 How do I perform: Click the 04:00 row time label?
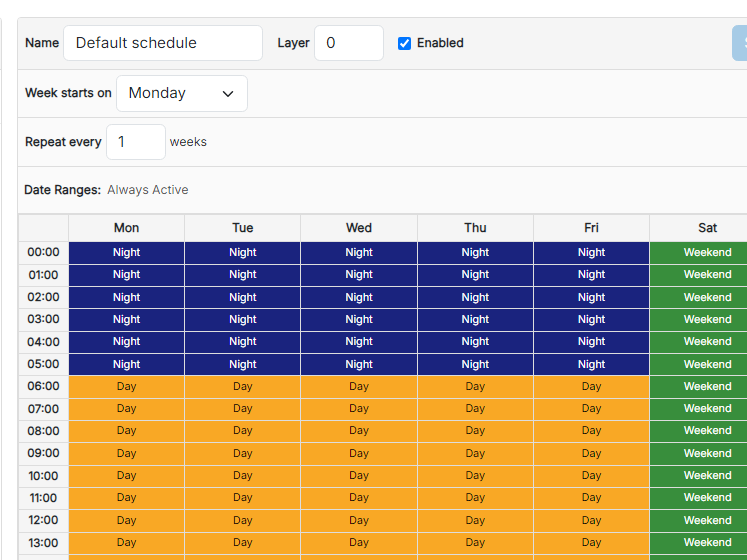point(43,342)
